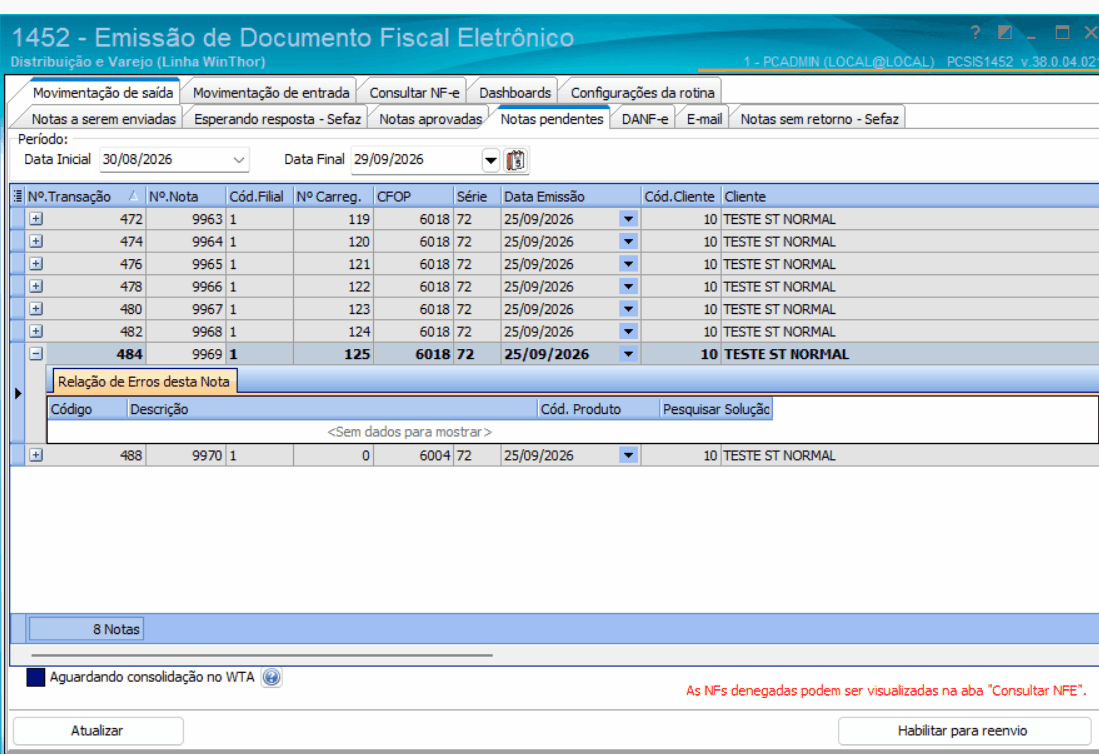This screenshot has height=754, width=1099.
Task: Expand transaction row 476
Action: coord(36,263)
